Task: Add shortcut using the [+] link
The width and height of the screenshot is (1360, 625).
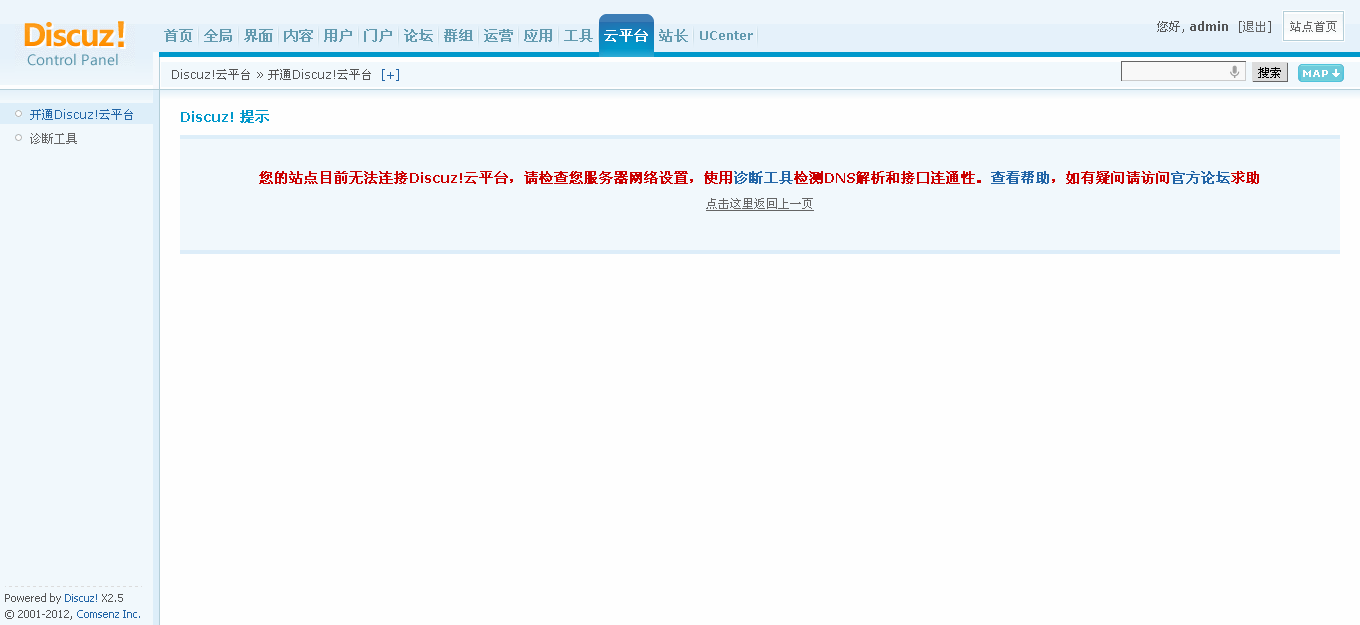Action: coord(390,75)
